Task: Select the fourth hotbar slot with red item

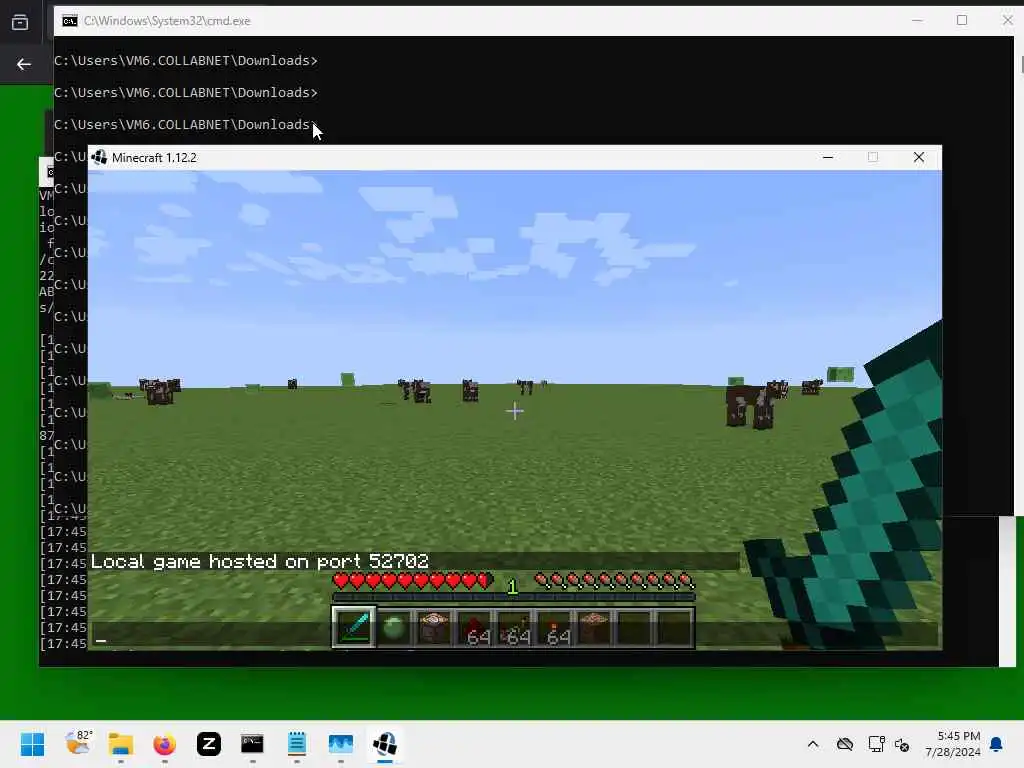Action: coord(474,627)
